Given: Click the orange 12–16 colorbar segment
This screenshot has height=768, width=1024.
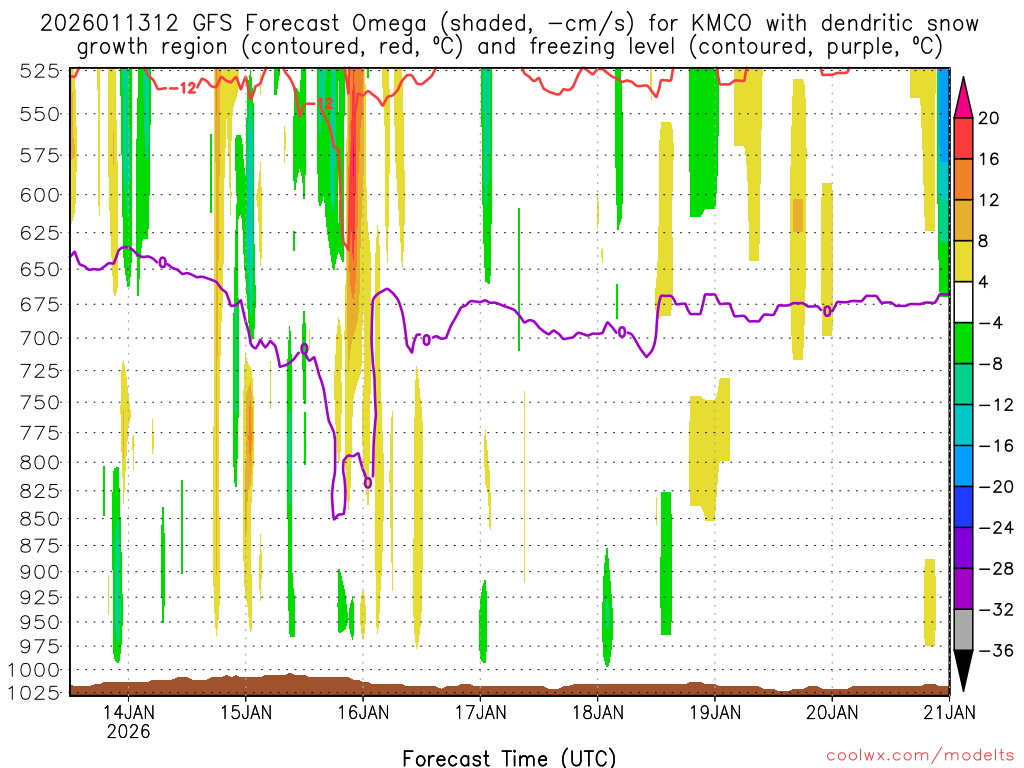Looking at the screenshot, I should click(963, 180).
